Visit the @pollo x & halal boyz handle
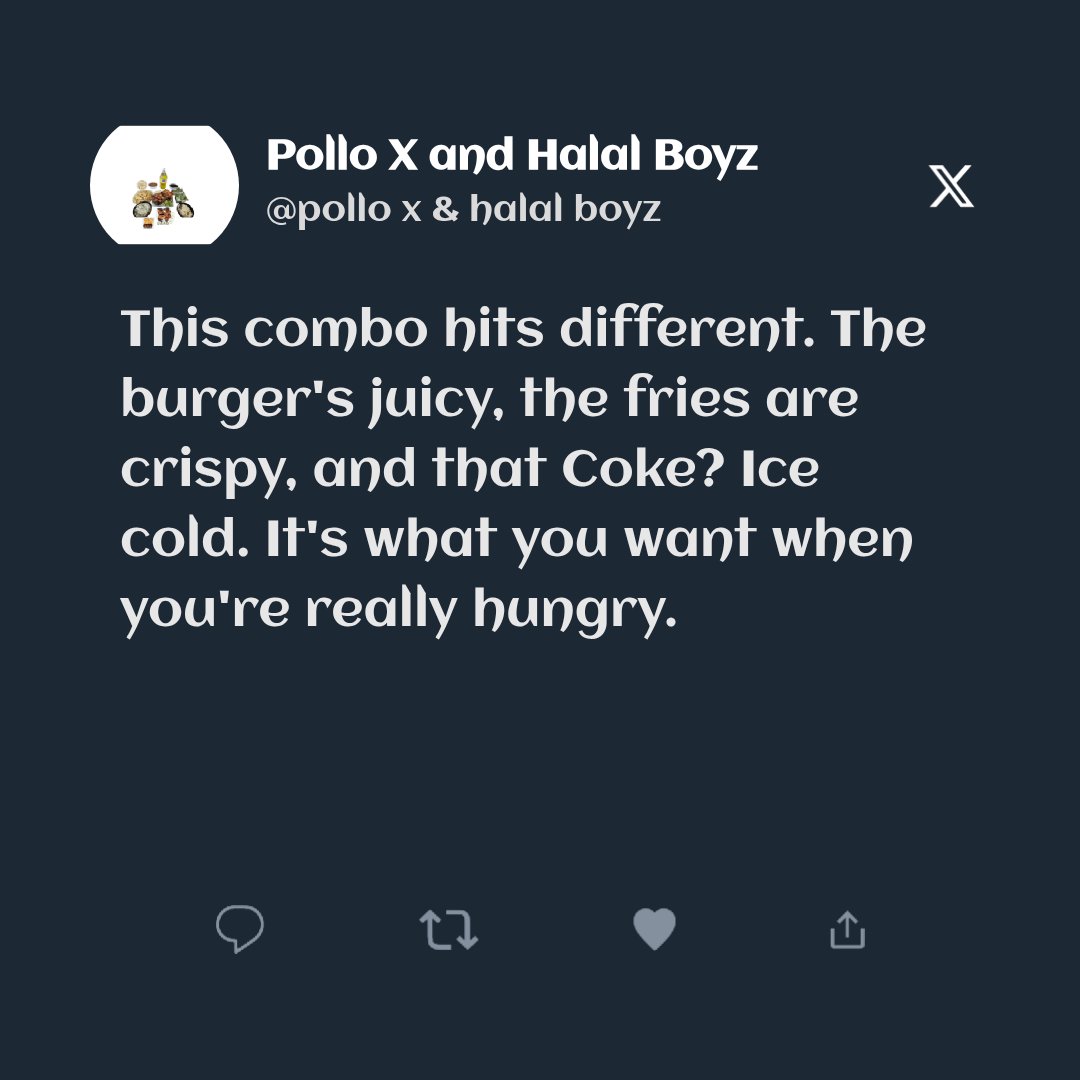This screenshot has width=1080, height=1080. pyautogui.click(x=464, y=209)
